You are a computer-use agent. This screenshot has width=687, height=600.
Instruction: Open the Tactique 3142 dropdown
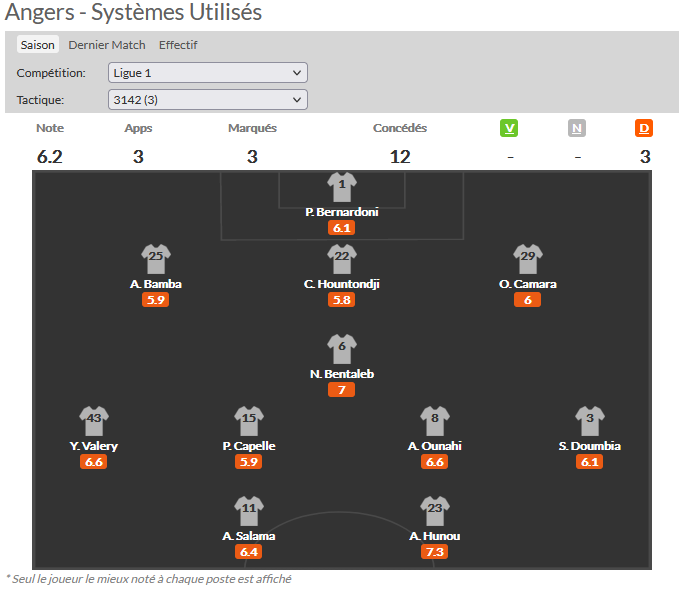click(207, 99)
